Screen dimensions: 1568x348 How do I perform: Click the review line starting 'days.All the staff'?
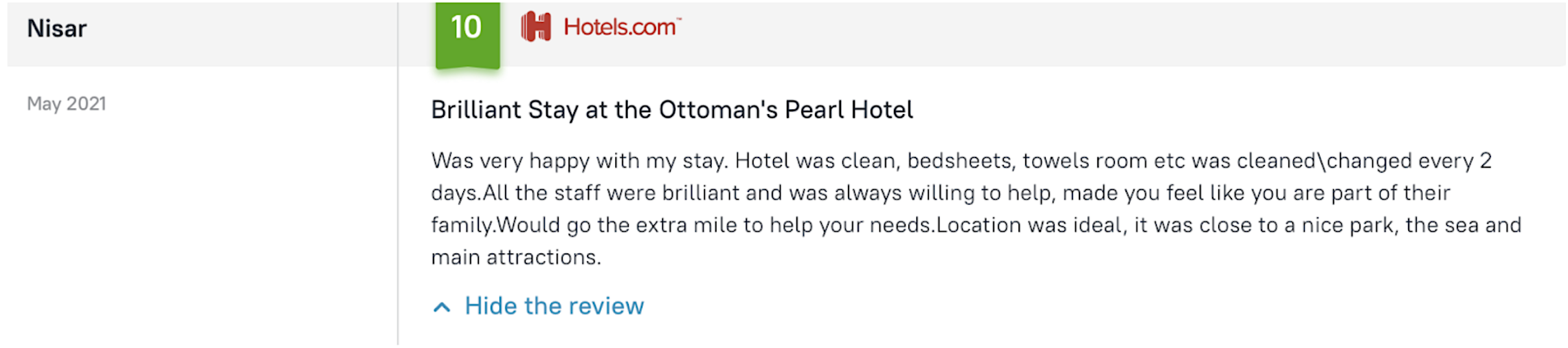[x=940, y=193]
